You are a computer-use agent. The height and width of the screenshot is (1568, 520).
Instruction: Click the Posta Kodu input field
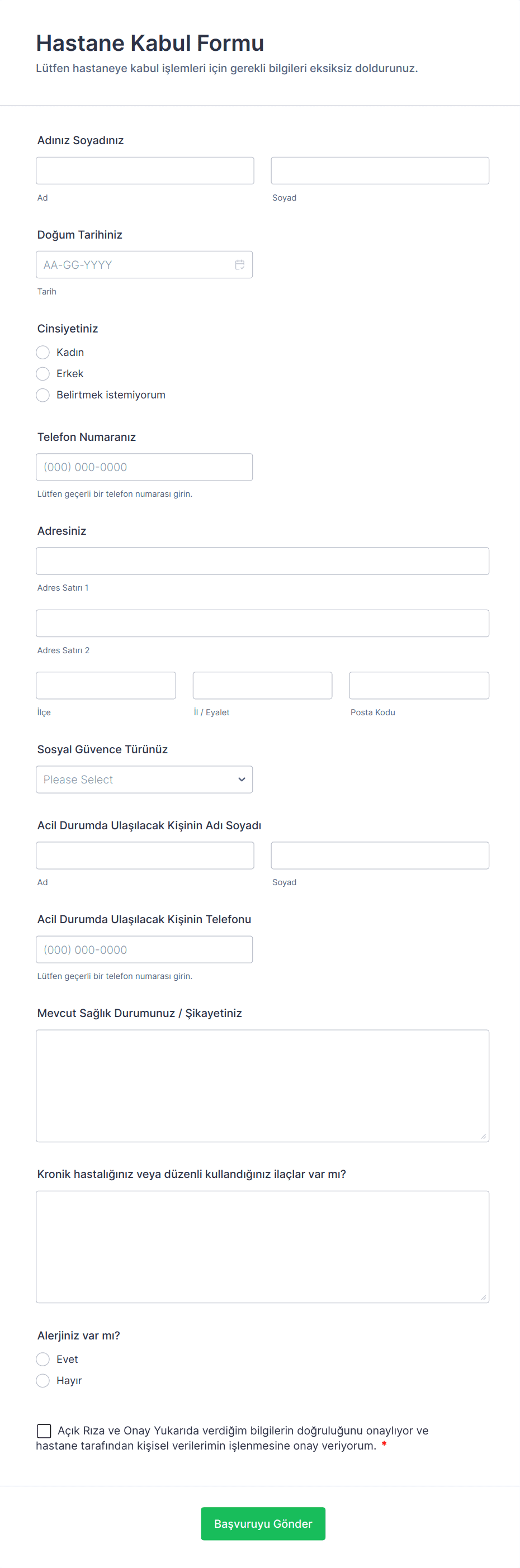click(x=419, y=686)
